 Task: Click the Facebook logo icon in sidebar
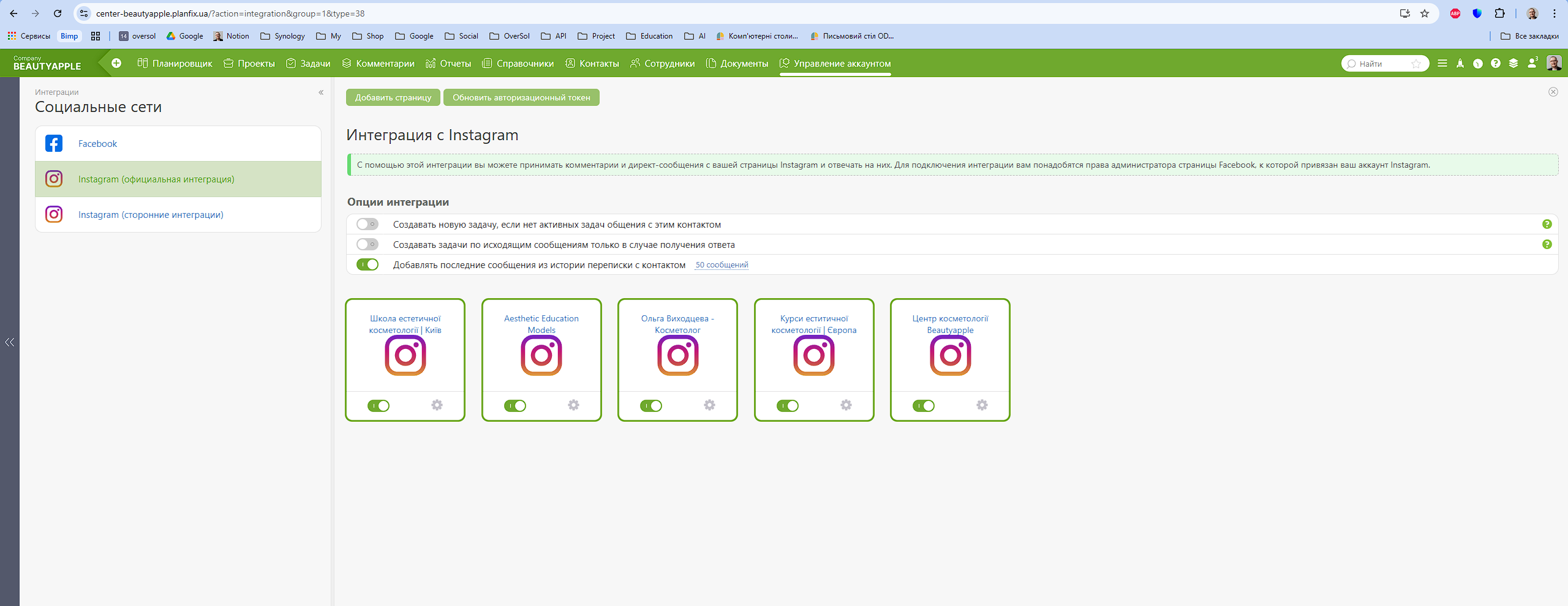(54, 143)
